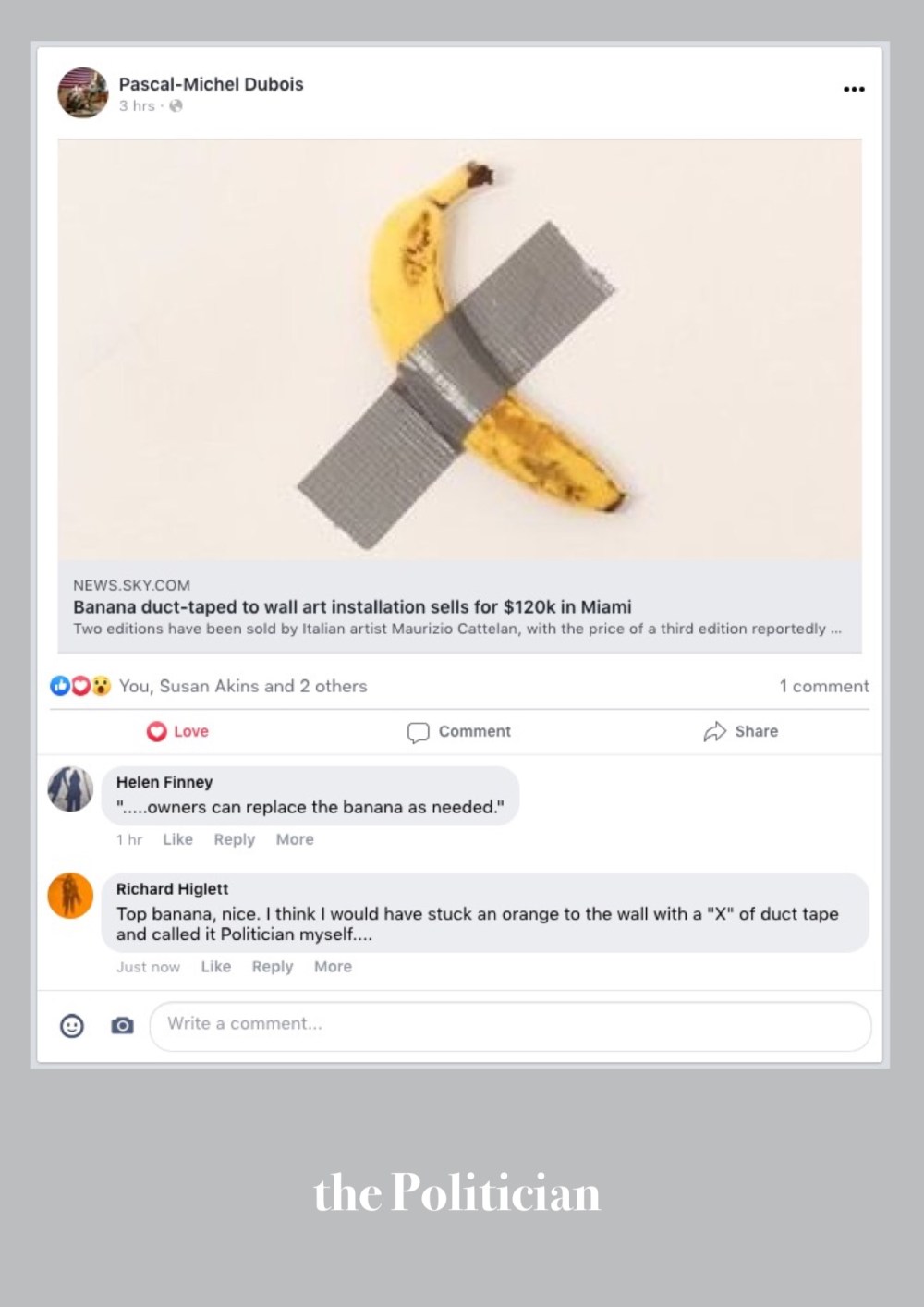Like Richard Higlett's comment
The width and height of the screenshot is (924, 1307).
pyautogui.click(x=216, y=967)
